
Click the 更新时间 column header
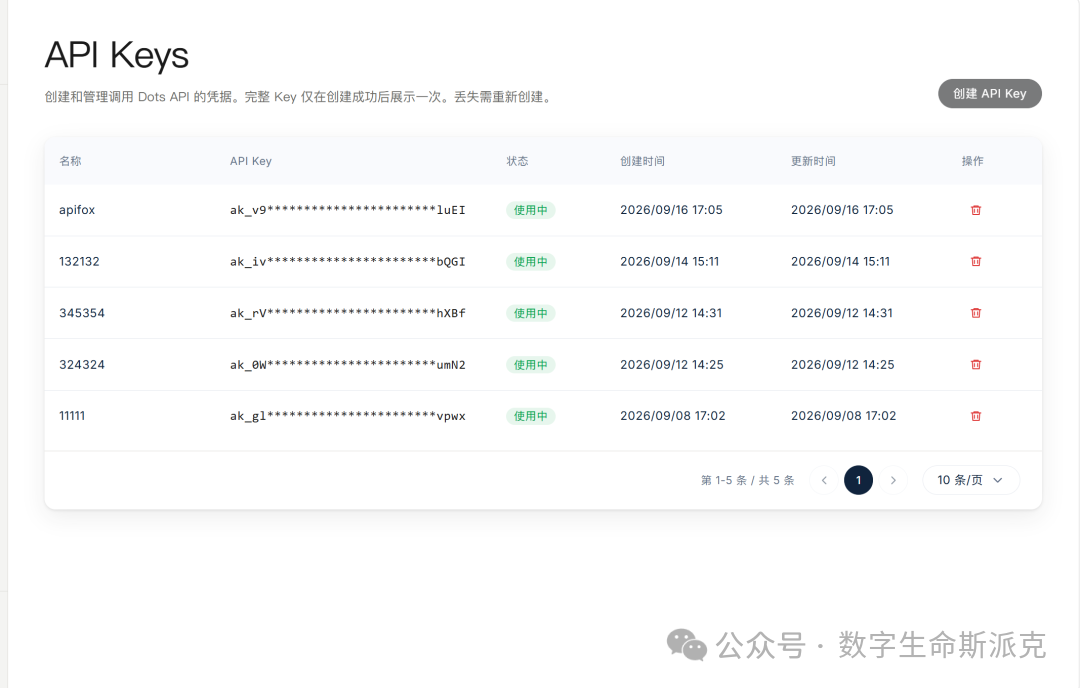click(813, 161)
